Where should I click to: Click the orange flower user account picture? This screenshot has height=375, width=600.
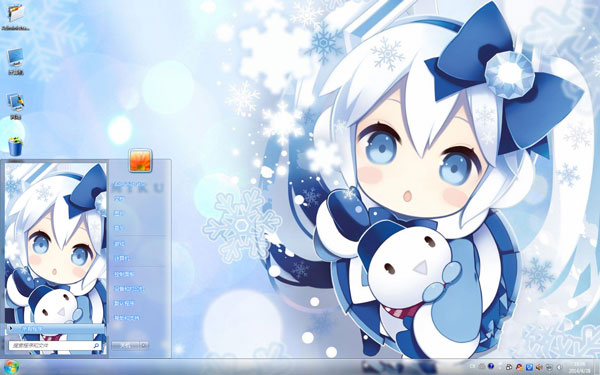[141, 160]
